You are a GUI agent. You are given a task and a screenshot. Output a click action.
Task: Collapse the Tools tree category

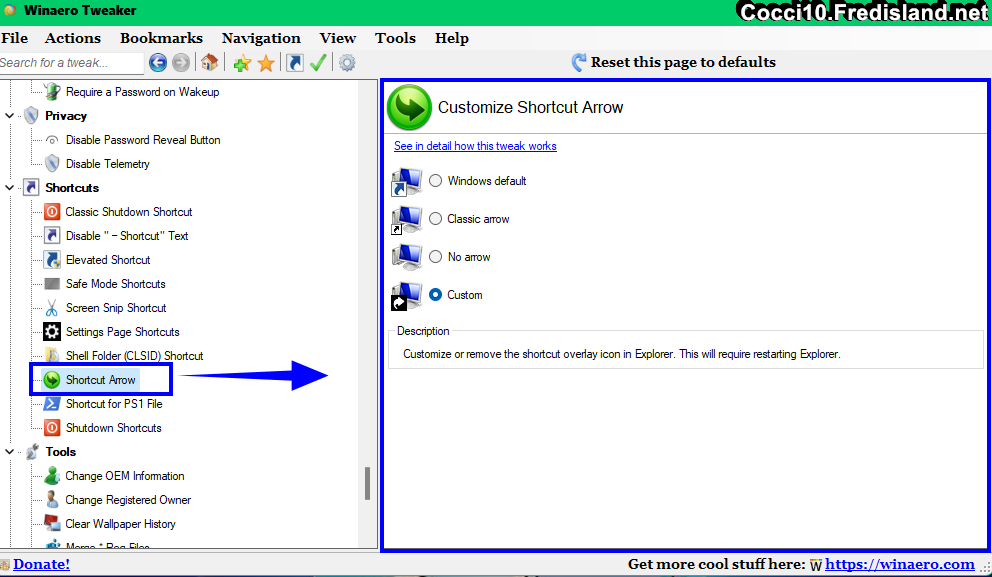click(9, 452)
